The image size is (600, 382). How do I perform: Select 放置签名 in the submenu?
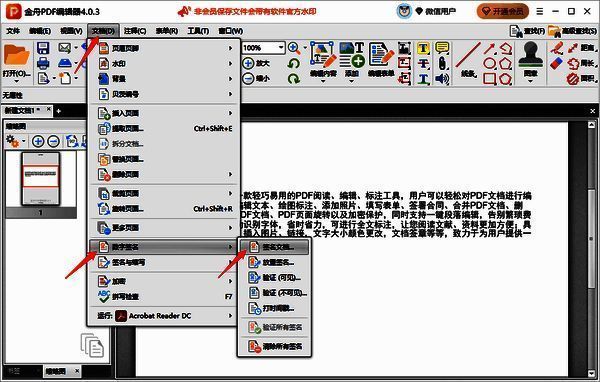click(x=274, y=263)
